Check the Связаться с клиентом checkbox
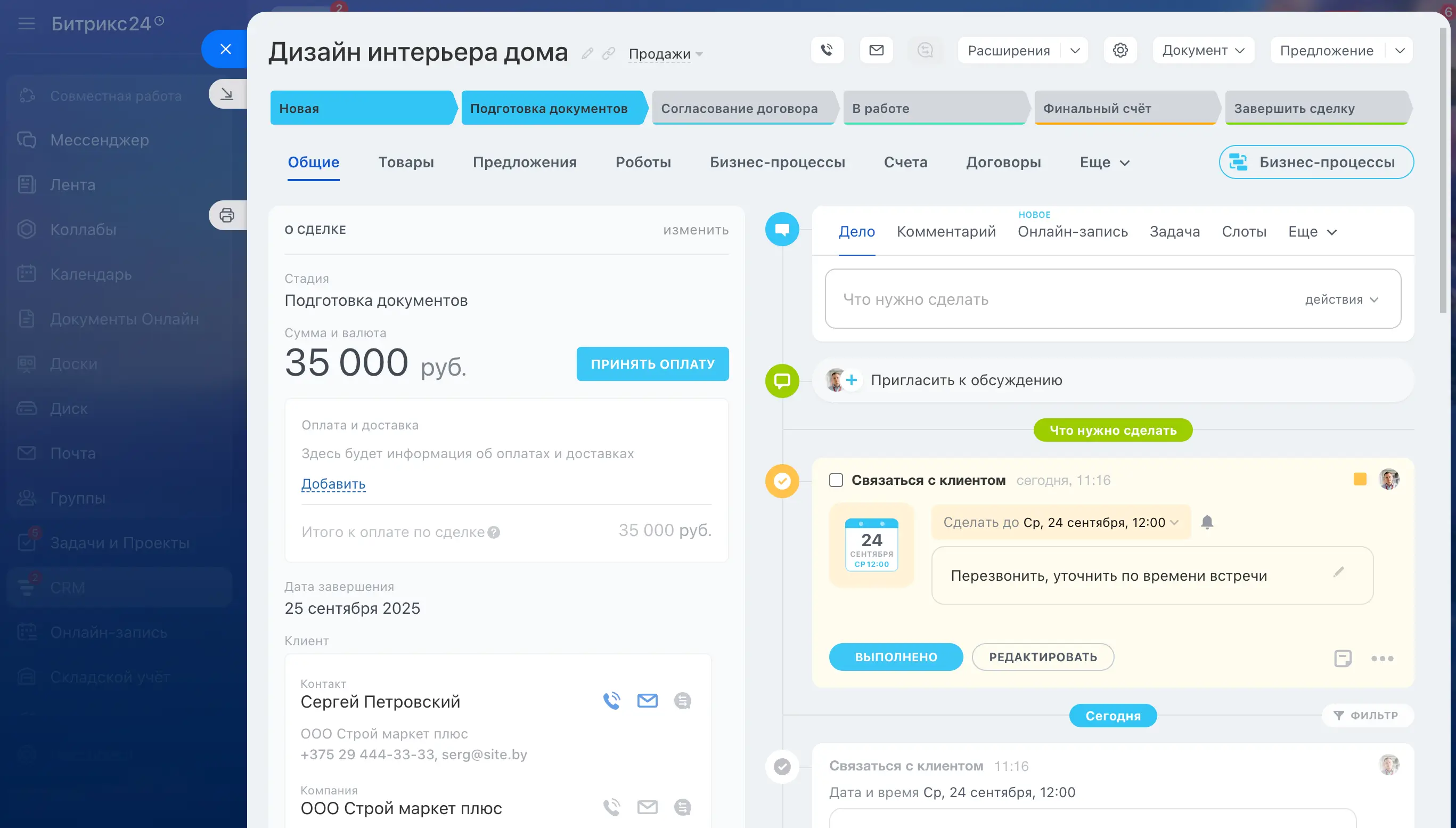1456x828 pixels. [x=836, y=480]
